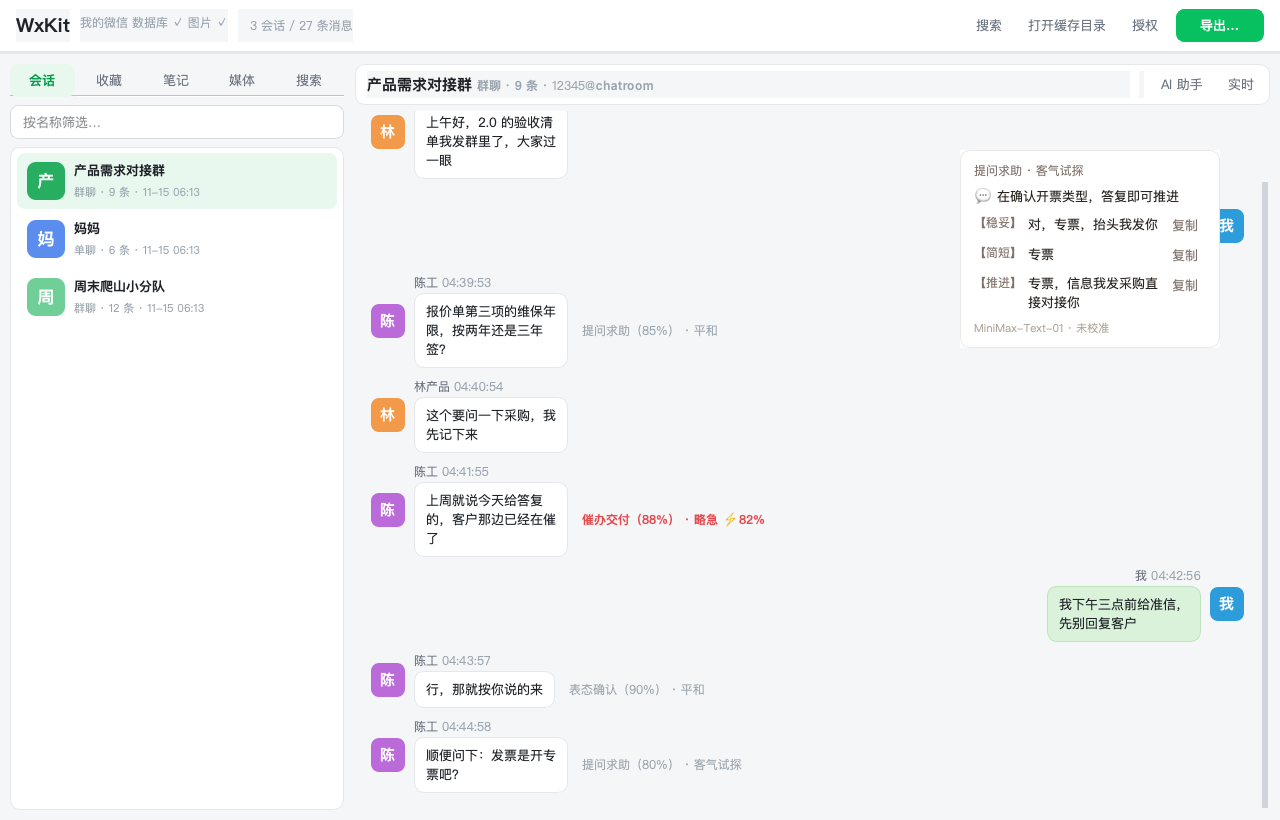Screen dimensions: 1280x820
Task: Click the WxKit app logo
Action: point(43,26)
